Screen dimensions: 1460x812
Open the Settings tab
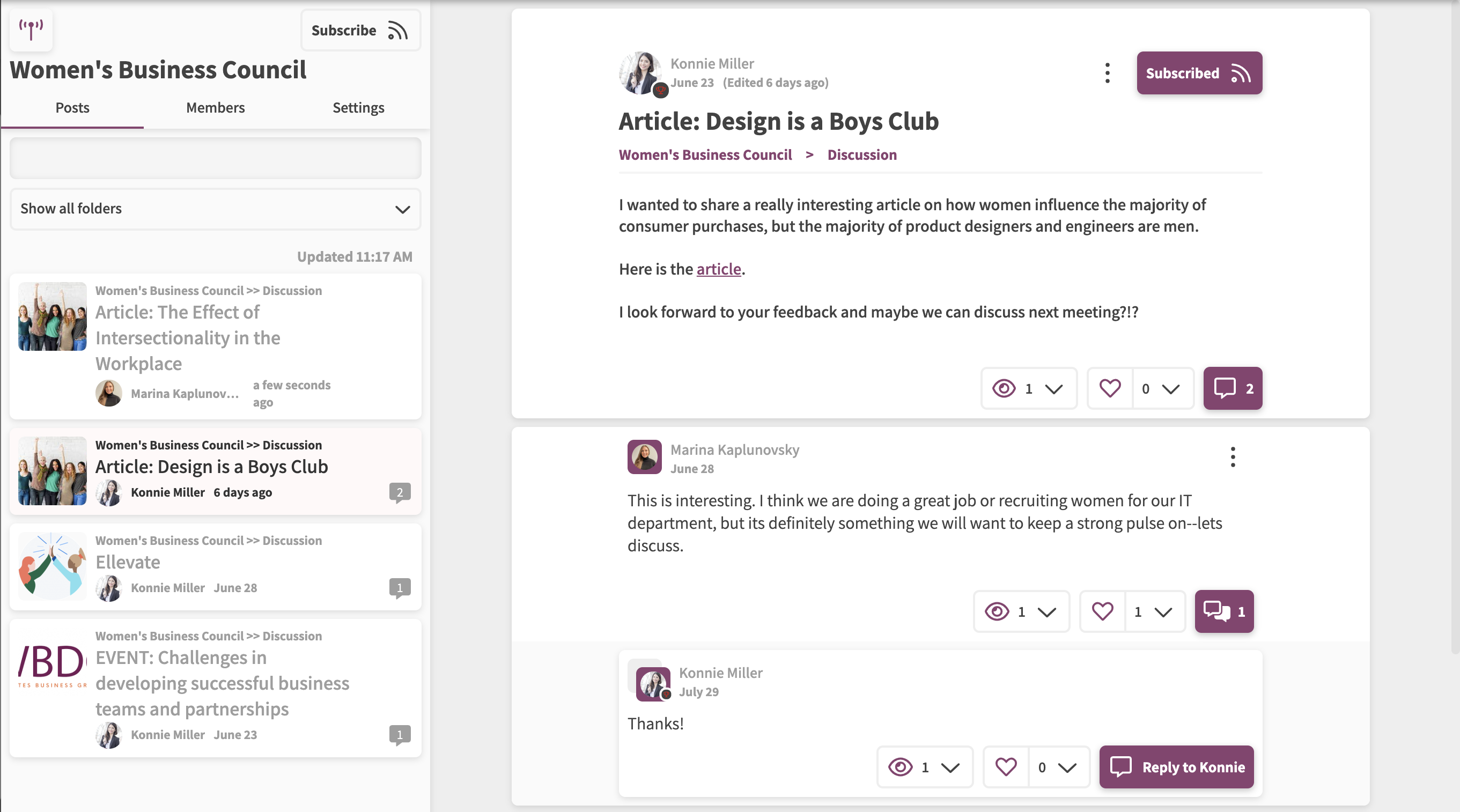tap(358, 108)
